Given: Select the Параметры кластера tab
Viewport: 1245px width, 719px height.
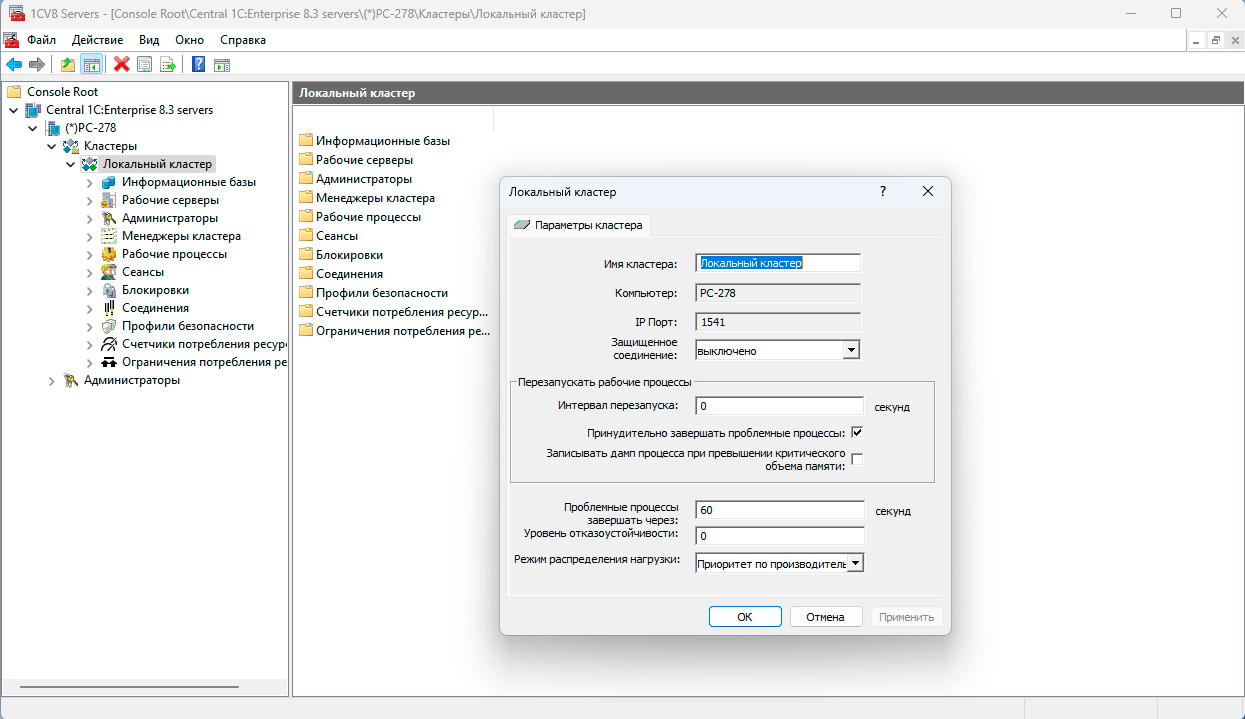Looking at the screenshot, I should (x=579, y=225).
